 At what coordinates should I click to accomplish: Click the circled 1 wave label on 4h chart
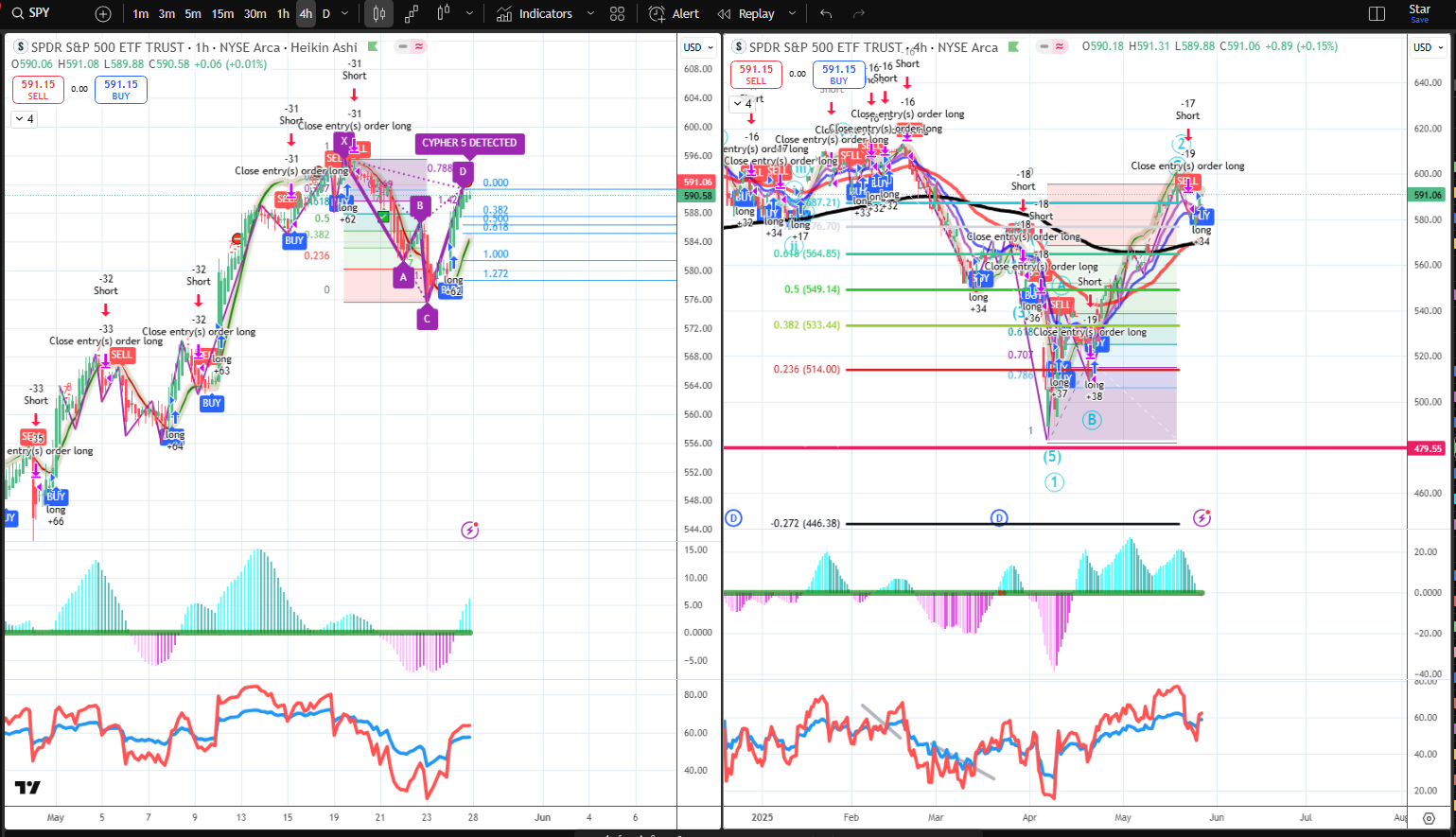(x=1054, y=482)
